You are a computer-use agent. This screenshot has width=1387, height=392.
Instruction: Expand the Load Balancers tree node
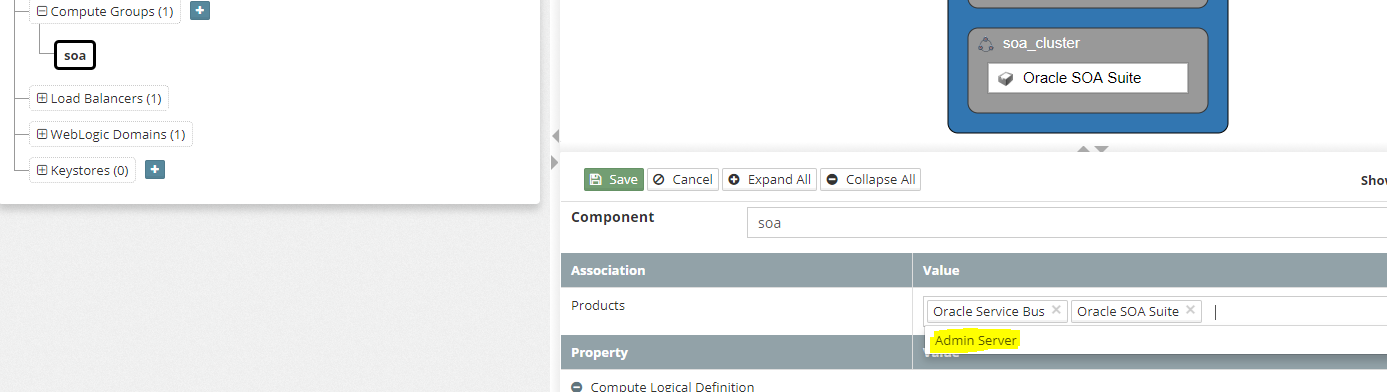[x=42, y=98]
